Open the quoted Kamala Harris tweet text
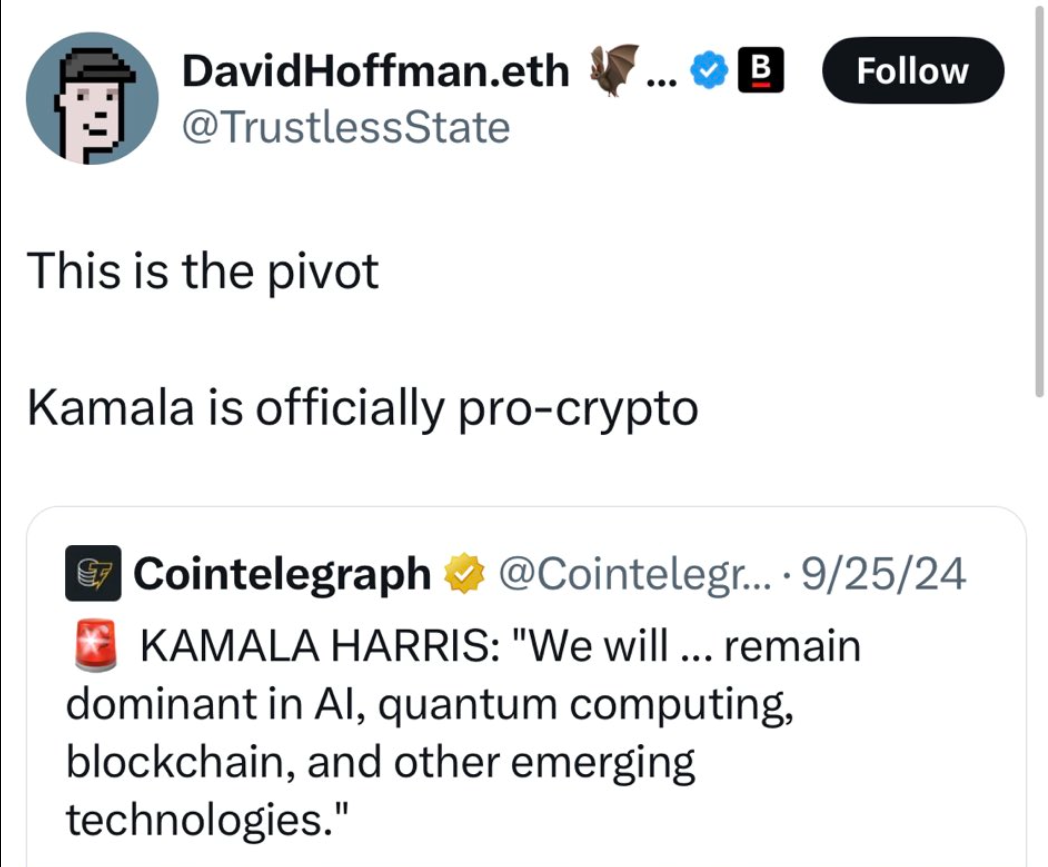Image resolution: width=1048 pixels, height=867 pixels. click(x=463, y=732)
